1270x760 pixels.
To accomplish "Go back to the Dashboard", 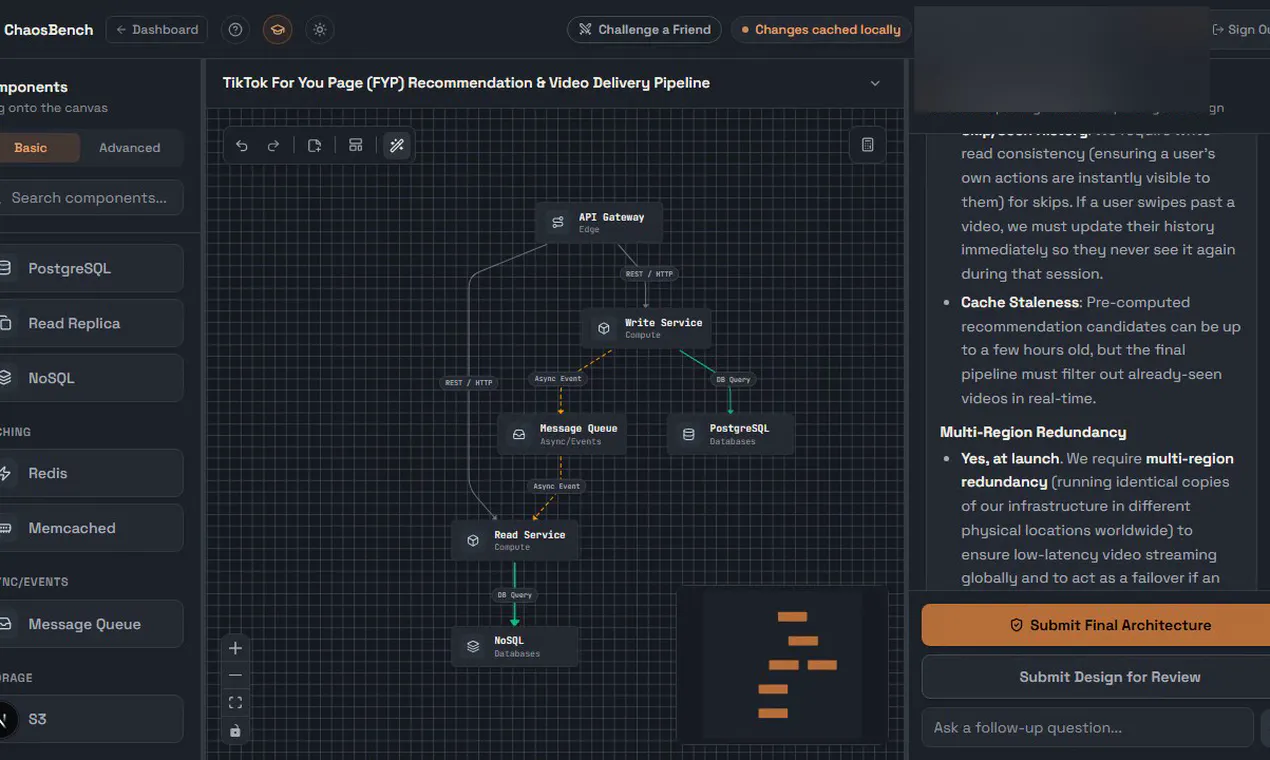I will [x=157, y=30].
